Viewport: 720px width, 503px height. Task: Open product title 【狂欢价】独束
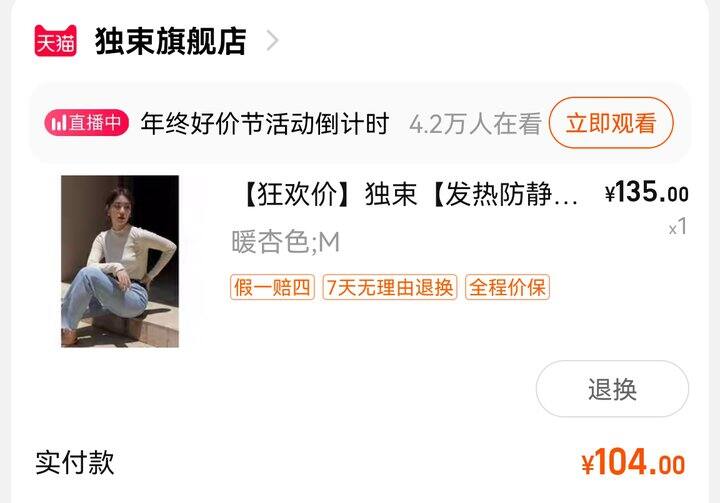pos(409,194)
